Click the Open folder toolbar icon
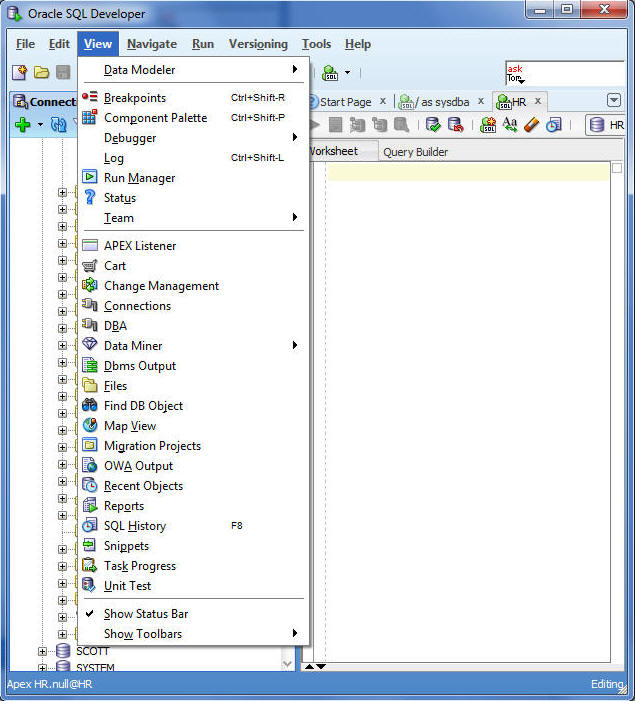 click(x=41, y=73)
